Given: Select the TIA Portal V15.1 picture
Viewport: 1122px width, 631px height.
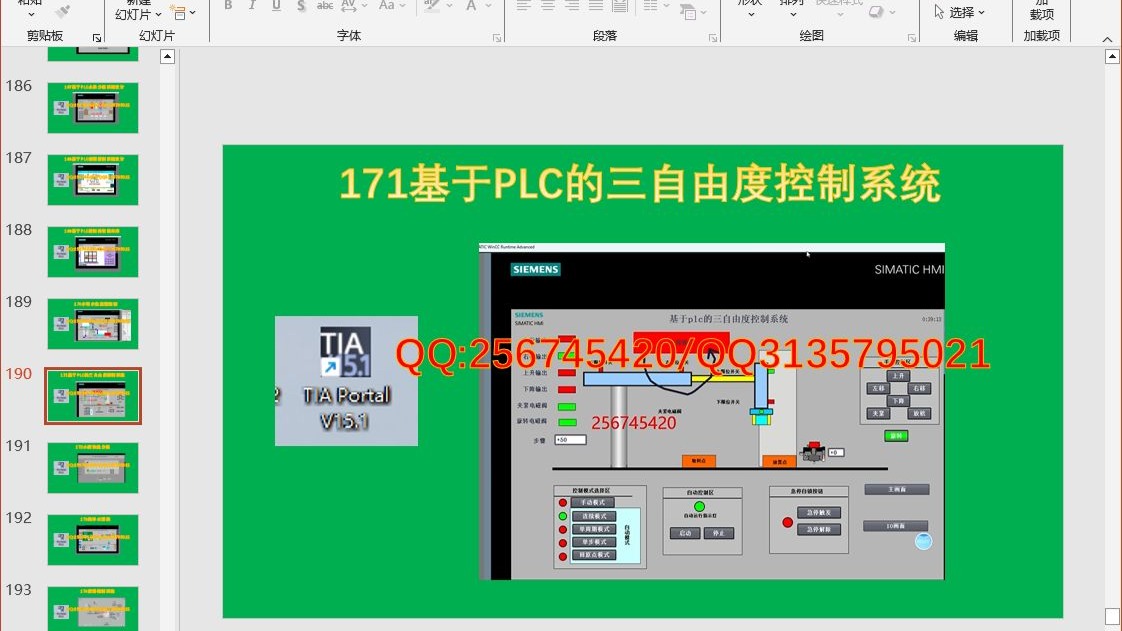Looking at the screenshot, I should 346,381.
